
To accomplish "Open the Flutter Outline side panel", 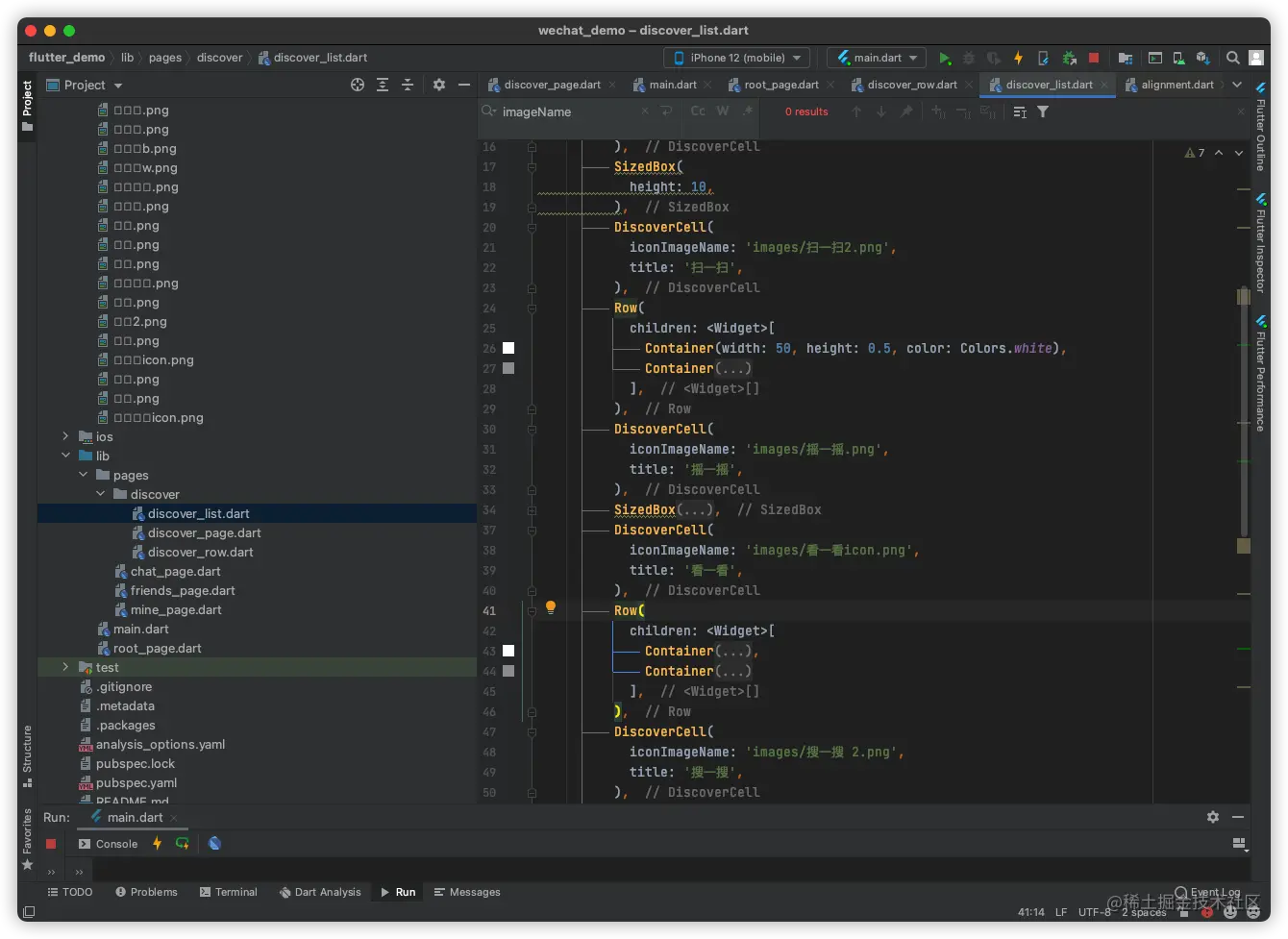I will point(1260,127).
